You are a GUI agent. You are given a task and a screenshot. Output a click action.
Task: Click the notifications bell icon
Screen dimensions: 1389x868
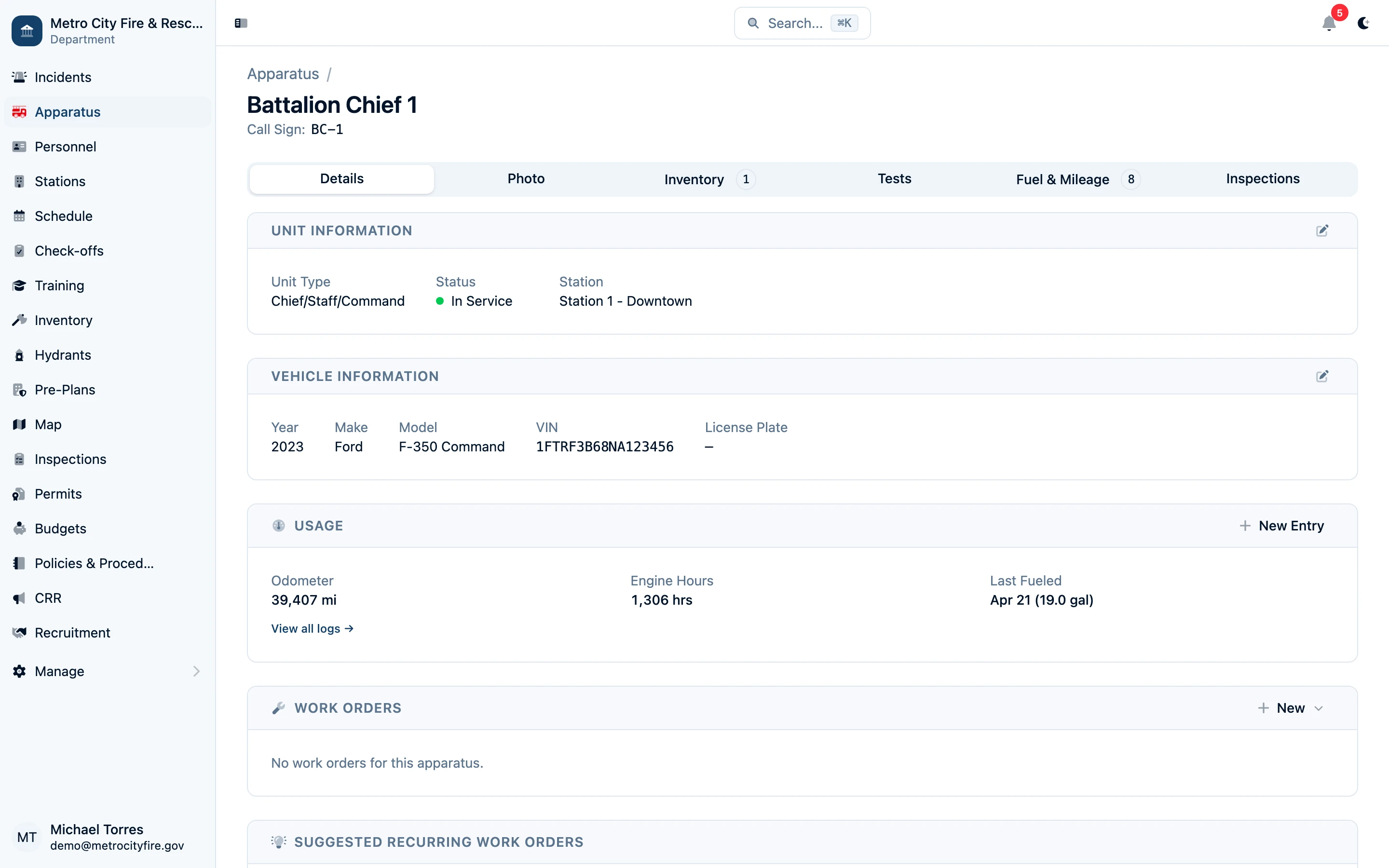[x=1328, y=23]
